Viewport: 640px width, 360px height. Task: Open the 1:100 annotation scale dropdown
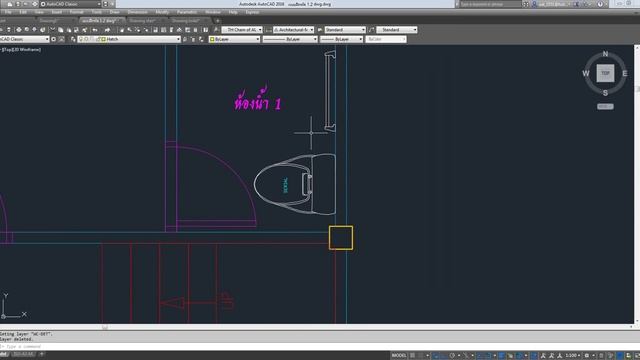573,356
